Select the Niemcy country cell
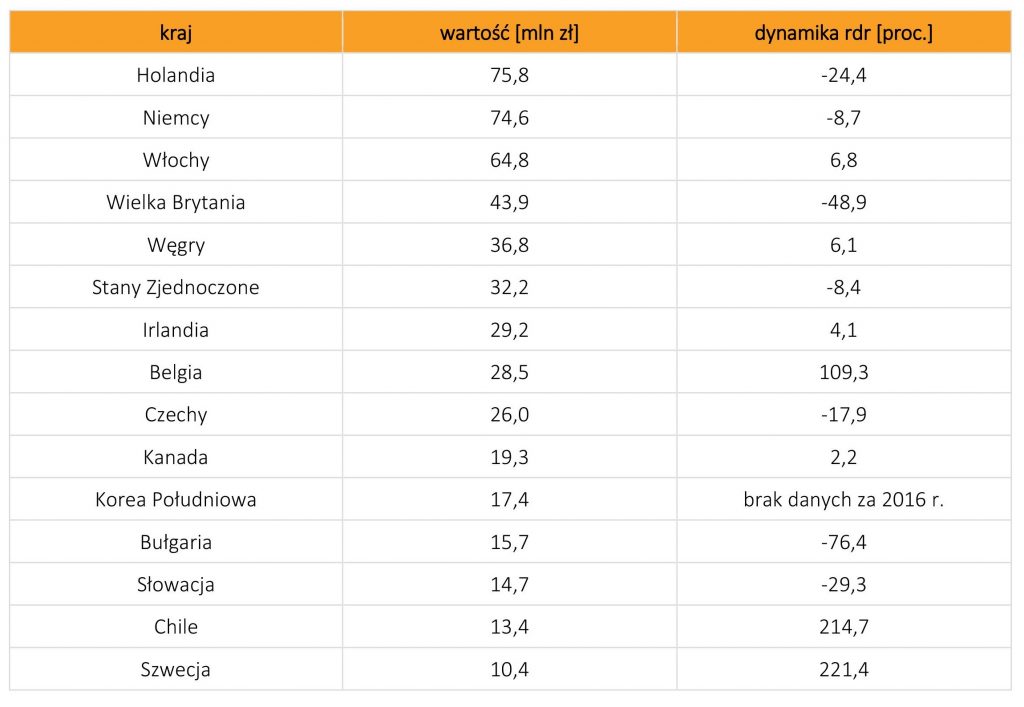Viewport: 1024px width, 707px height. coord(176,118)
